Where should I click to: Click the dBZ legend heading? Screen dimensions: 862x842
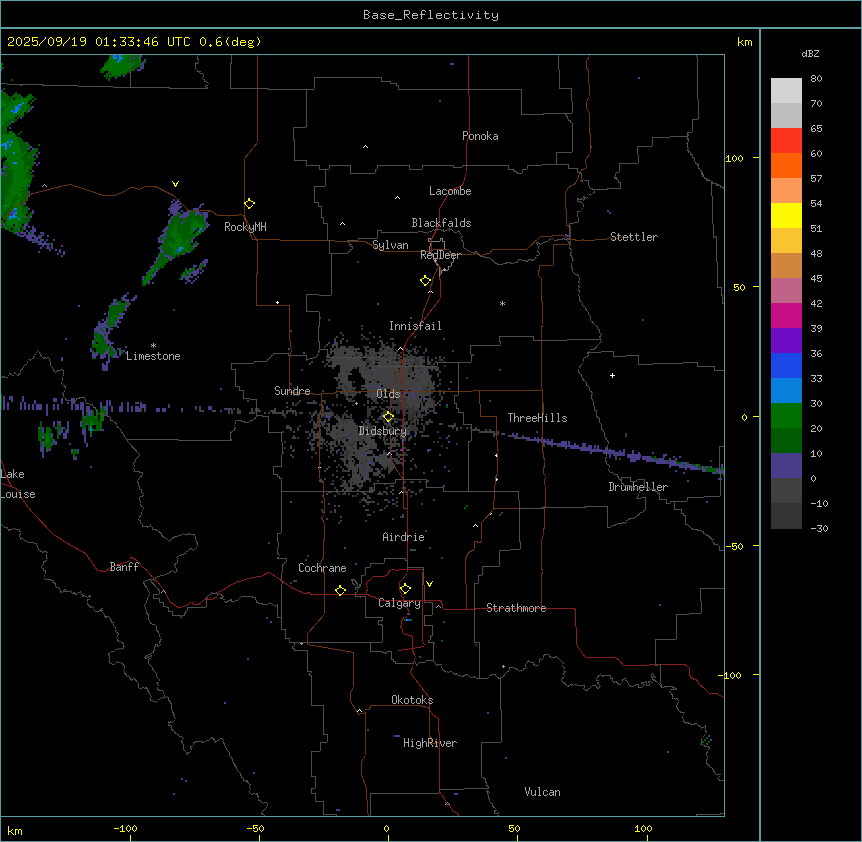811,53
